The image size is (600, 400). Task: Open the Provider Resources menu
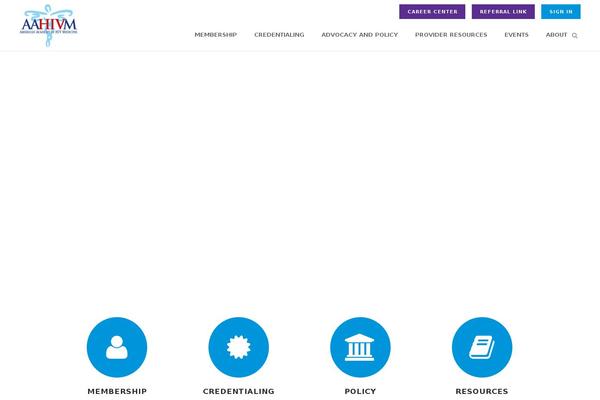(451, 35)
